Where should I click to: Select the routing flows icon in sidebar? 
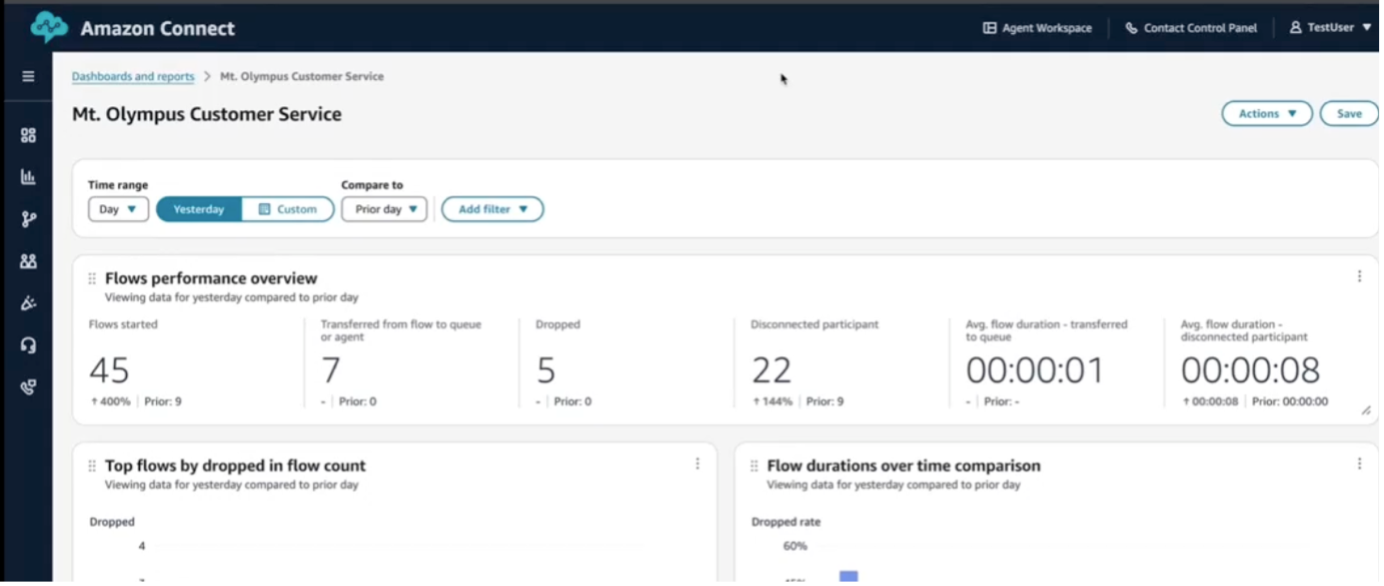[27, 218]
